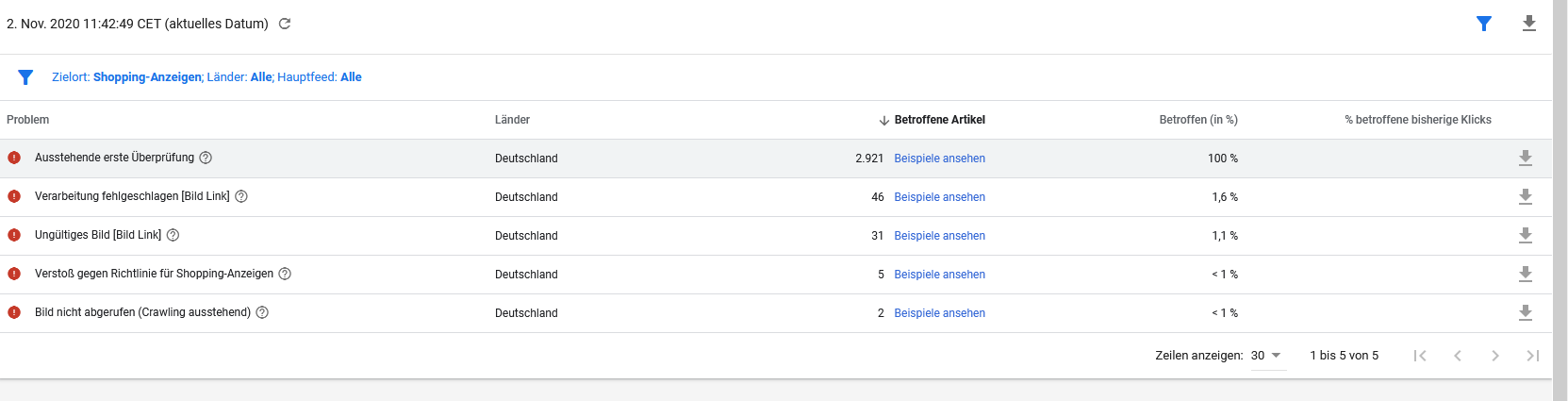Sort by 'Betroffene Artikel' column header
Screen dimensions: 1568x401
(938, 120)
